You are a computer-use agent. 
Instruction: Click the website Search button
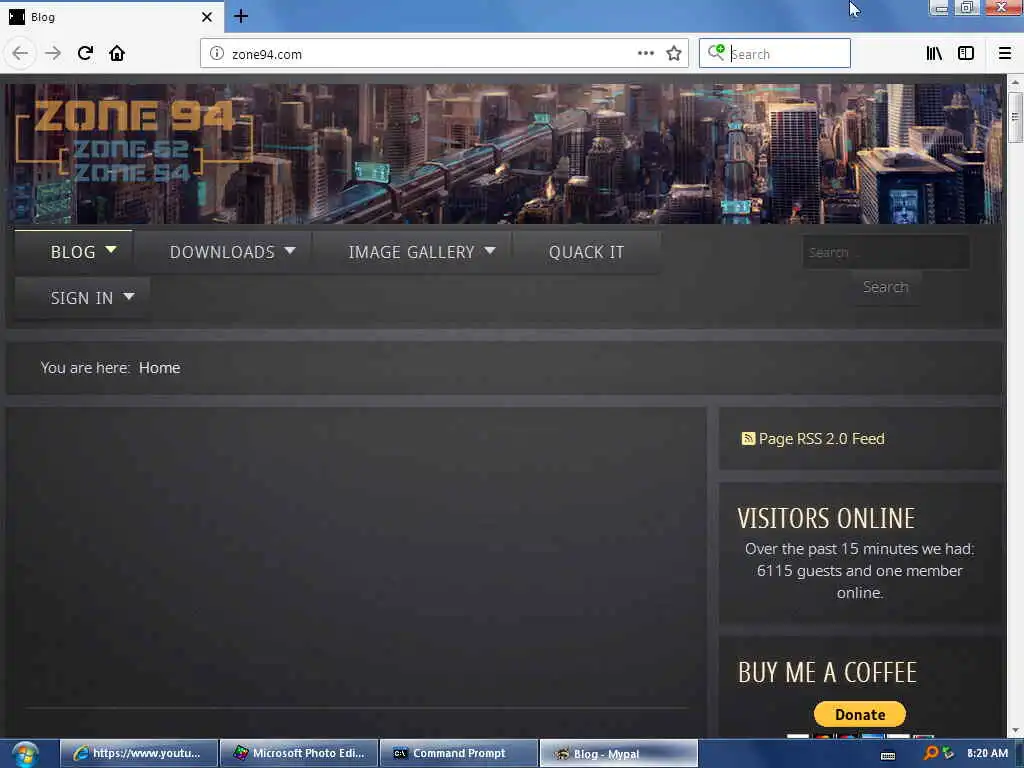(886, 287)
